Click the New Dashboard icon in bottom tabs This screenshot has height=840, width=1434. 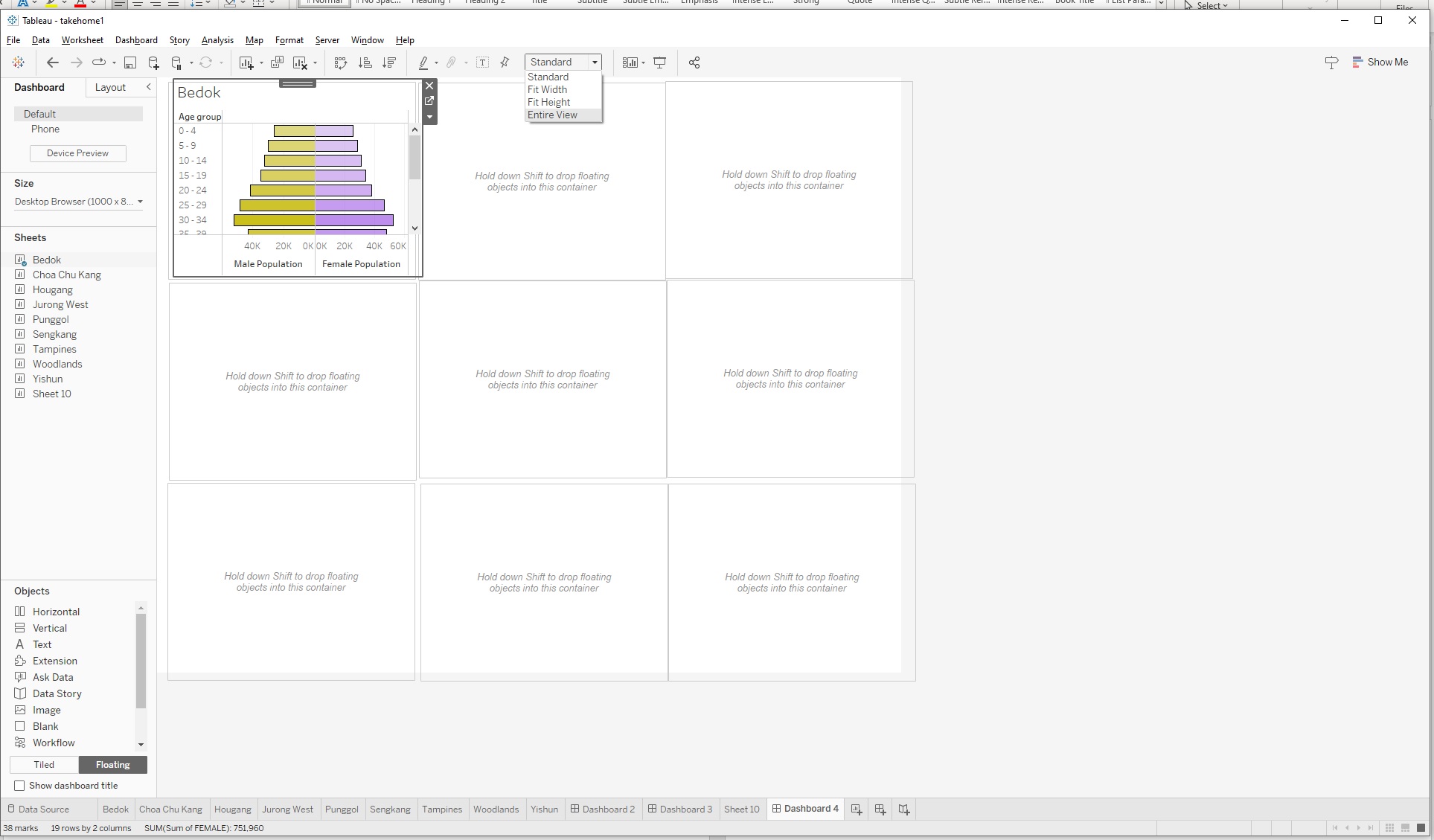tap(880, 809)
